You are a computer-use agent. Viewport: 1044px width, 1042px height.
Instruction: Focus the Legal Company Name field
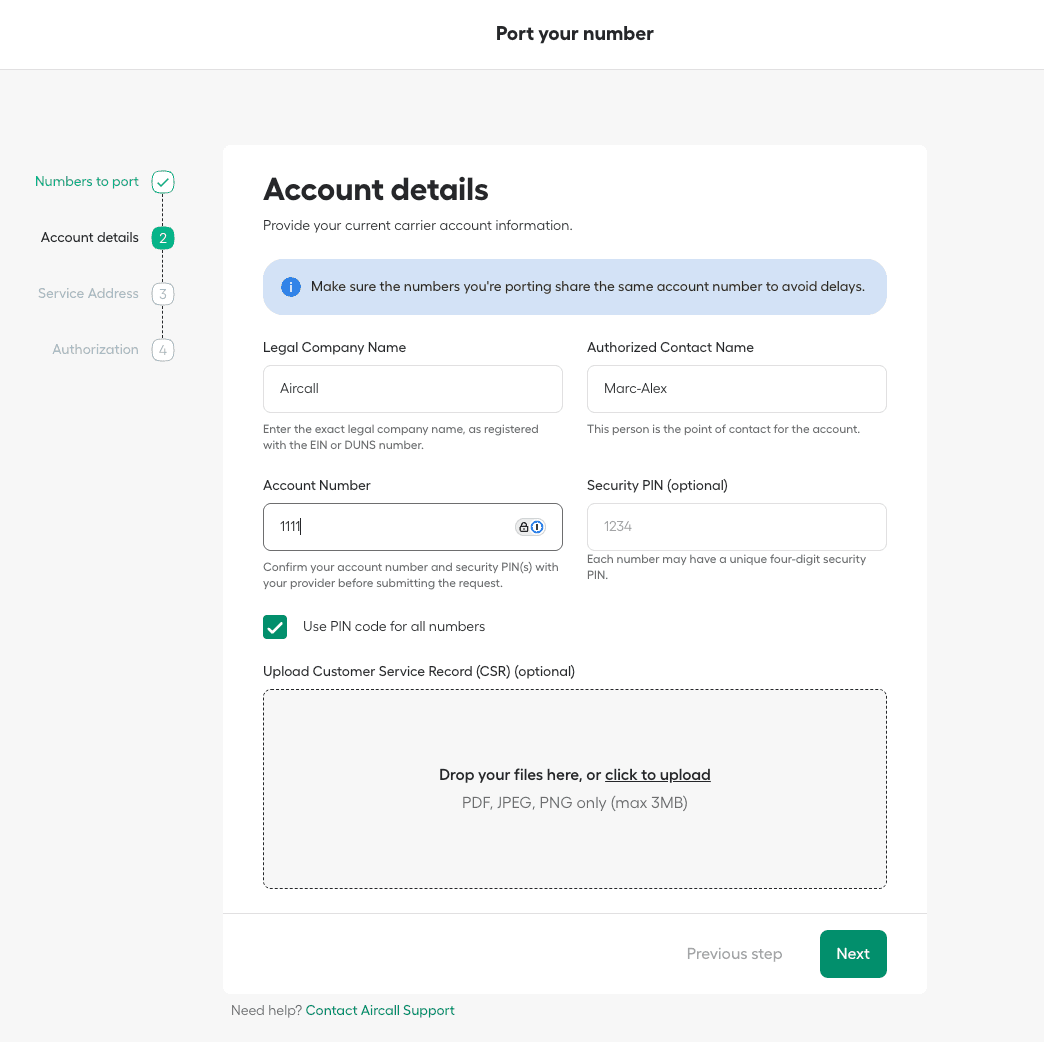point(412,389)
